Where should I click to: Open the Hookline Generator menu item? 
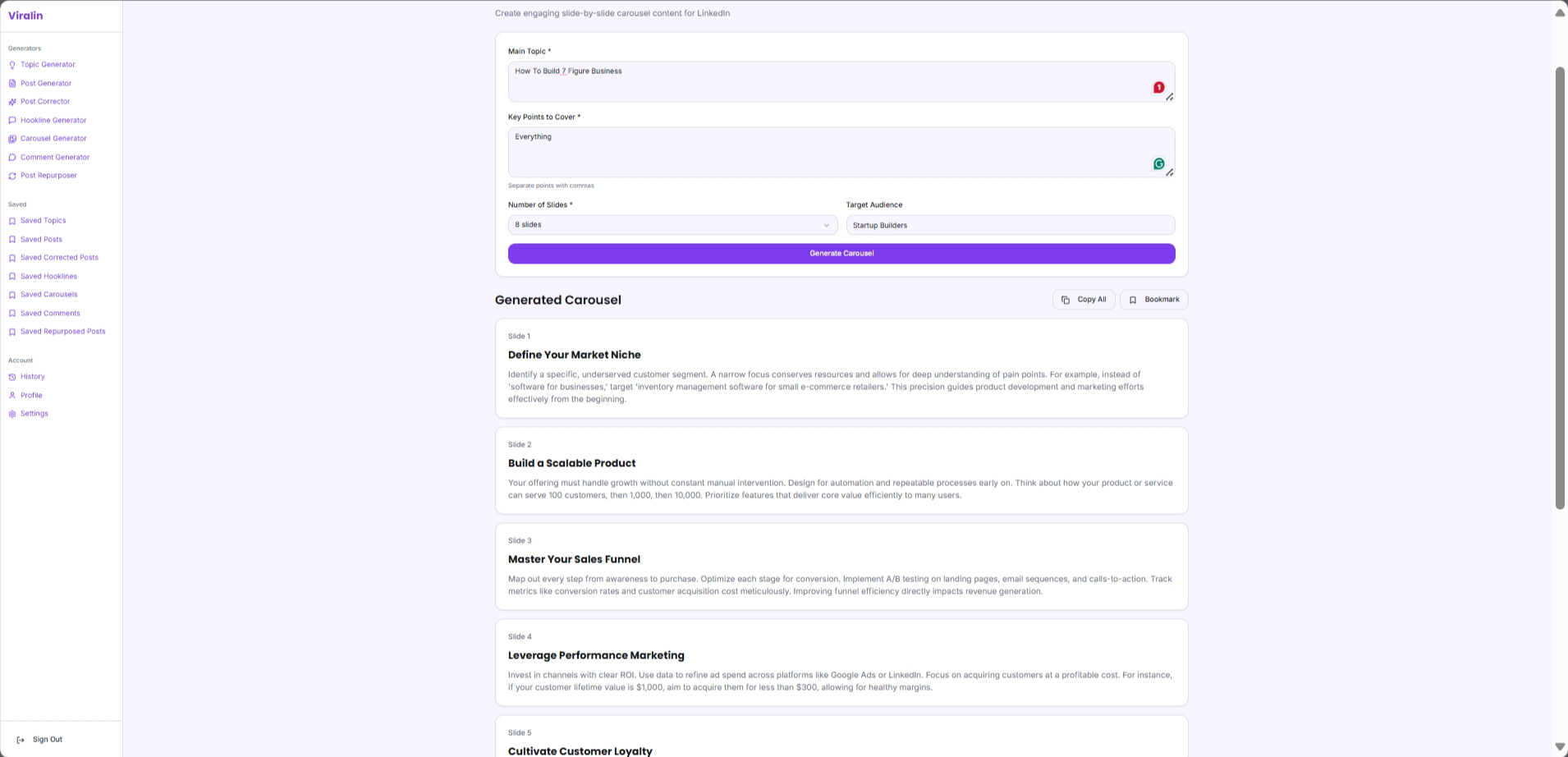pyautogui.click(x=53, y=121)
